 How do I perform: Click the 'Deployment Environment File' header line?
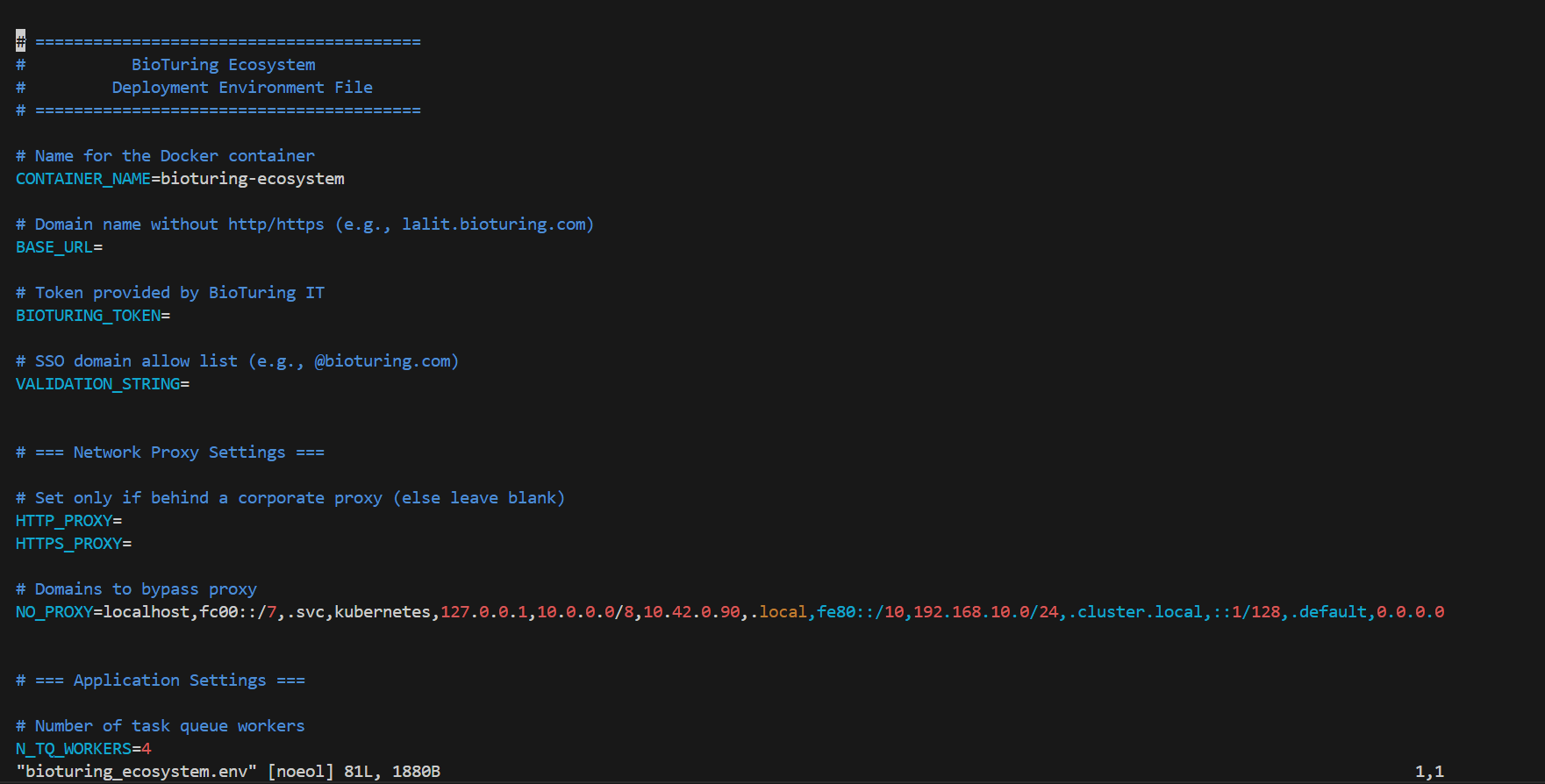[x=242, y=88]
